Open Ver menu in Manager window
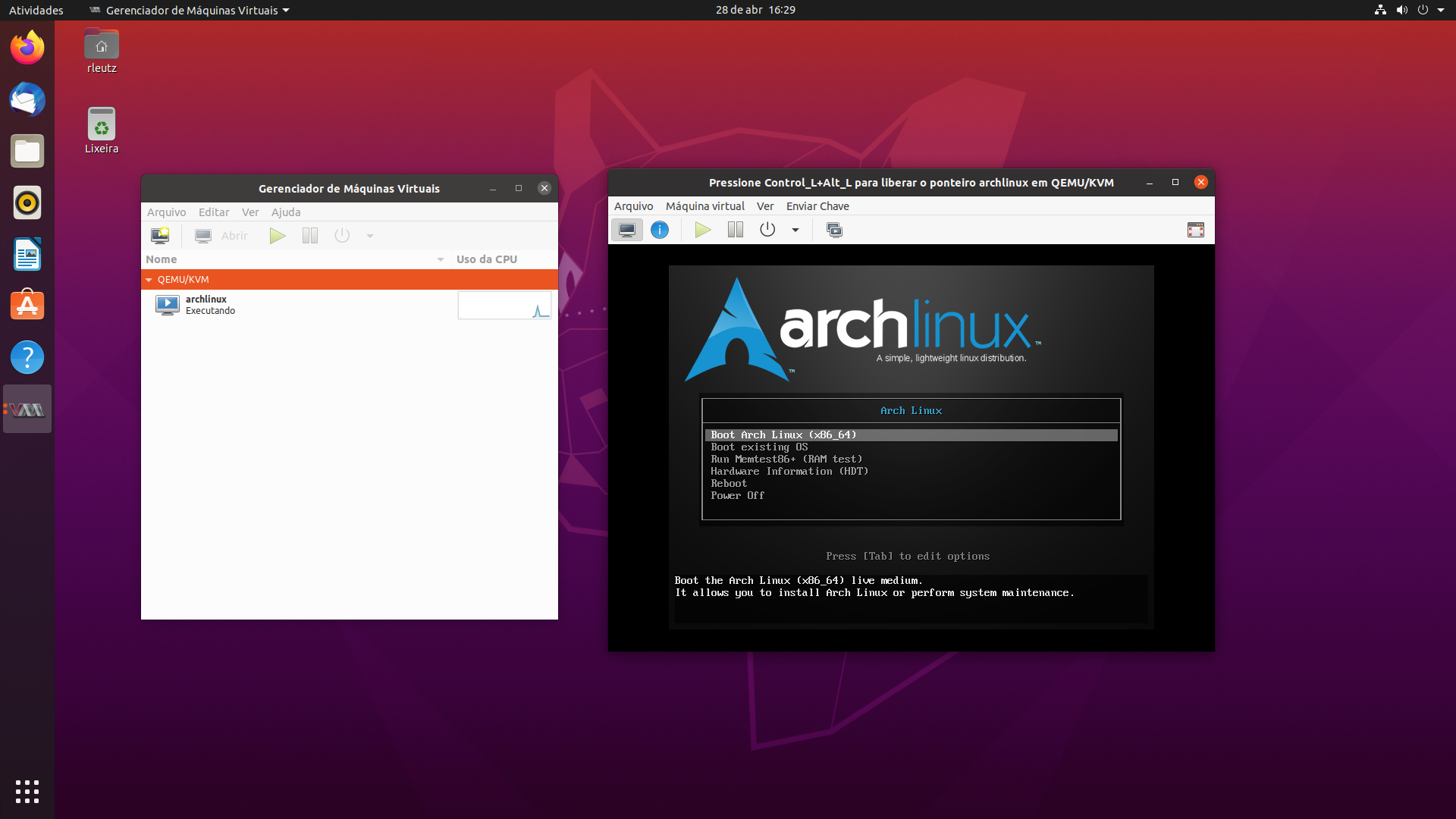1456x819 pixels. 250,212
